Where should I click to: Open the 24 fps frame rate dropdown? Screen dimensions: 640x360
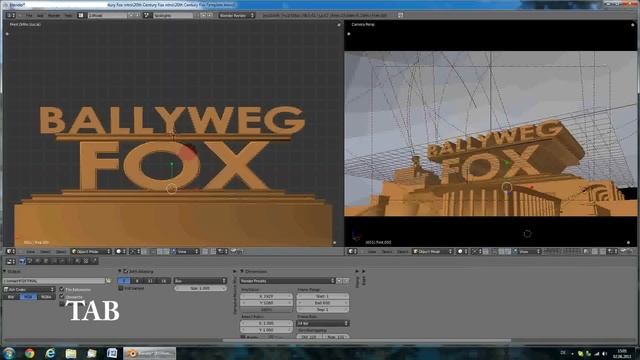click(x=322, y=323)
